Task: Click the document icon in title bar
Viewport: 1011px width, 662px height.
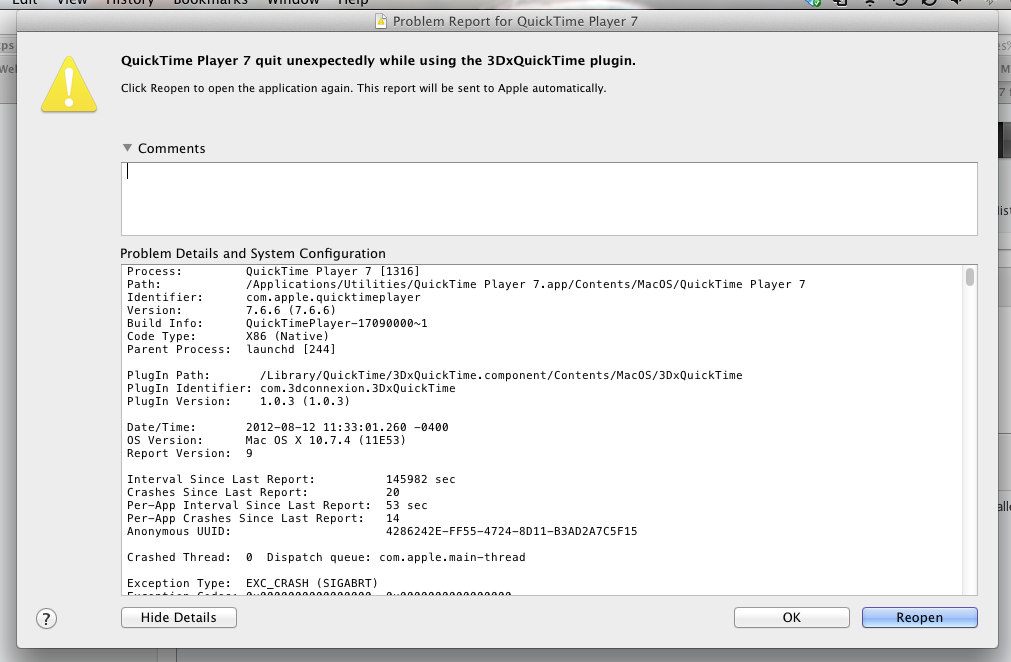Action: [381, 21]
